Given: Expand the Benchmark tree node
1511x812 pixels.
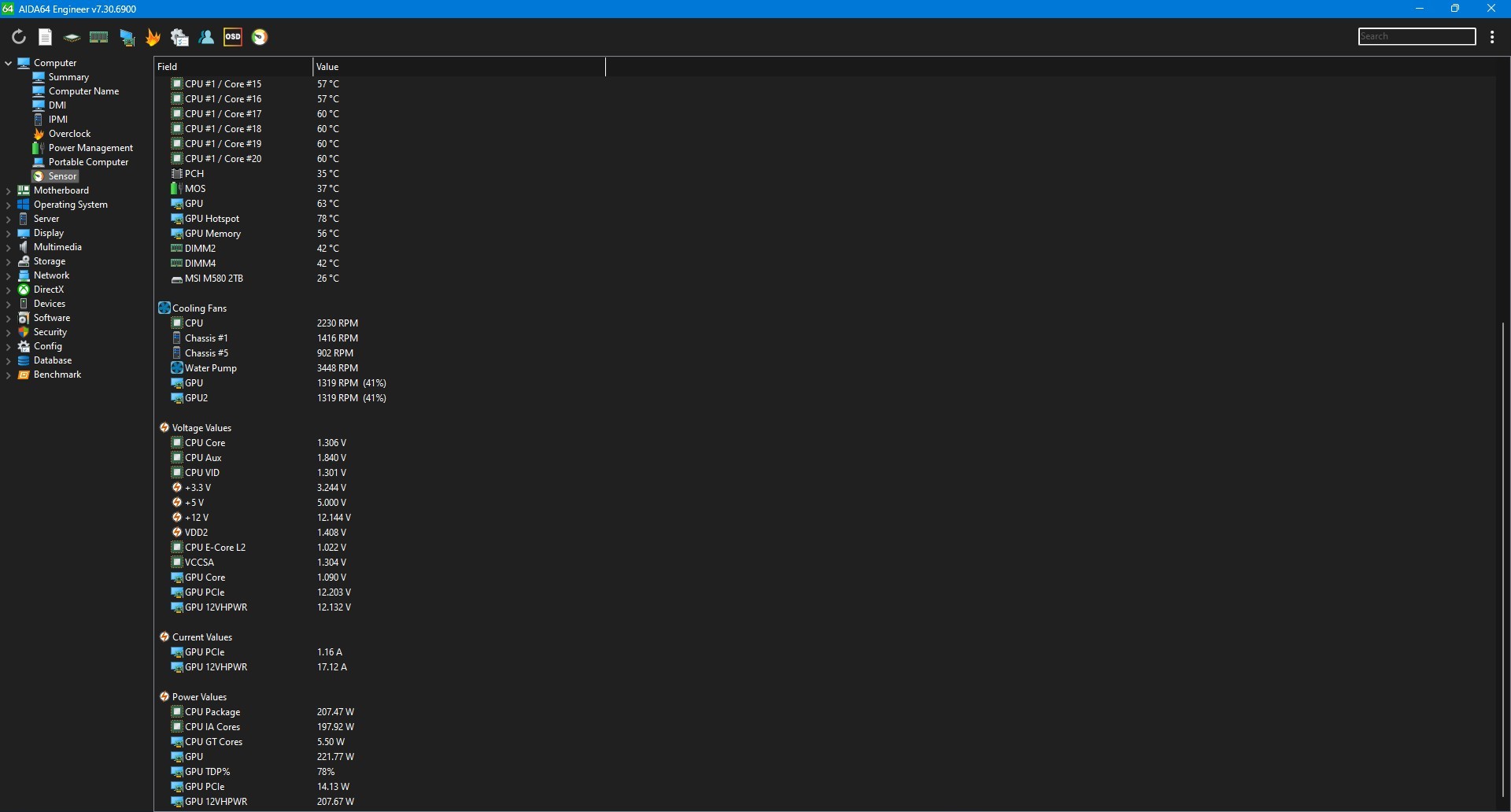Looking at the screenshot, I should coord(8,375).
